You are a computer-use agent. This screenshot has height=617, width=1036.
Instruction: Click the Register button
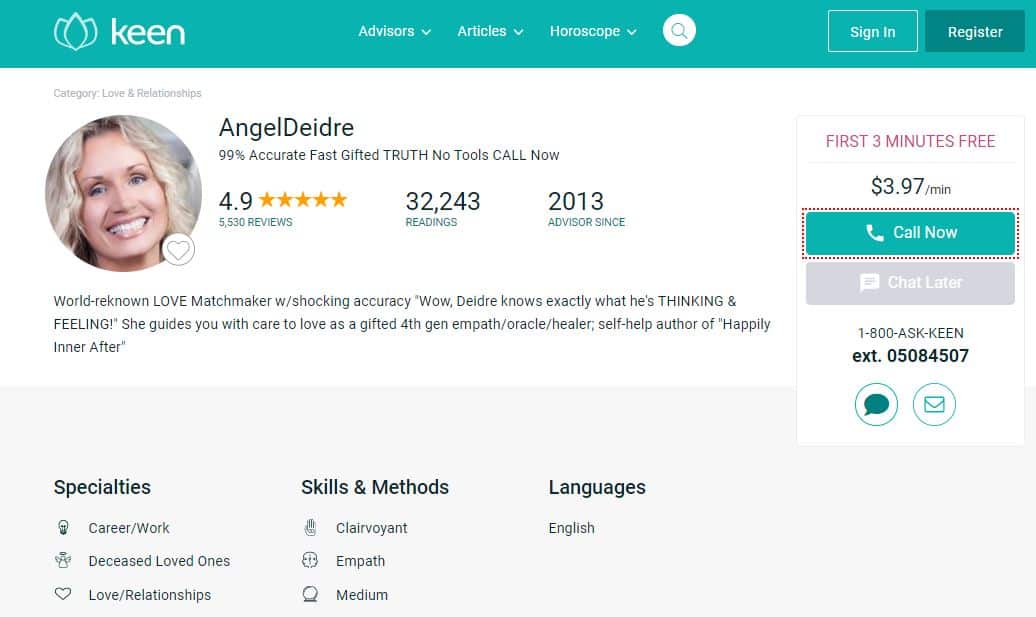coord(975,31)
